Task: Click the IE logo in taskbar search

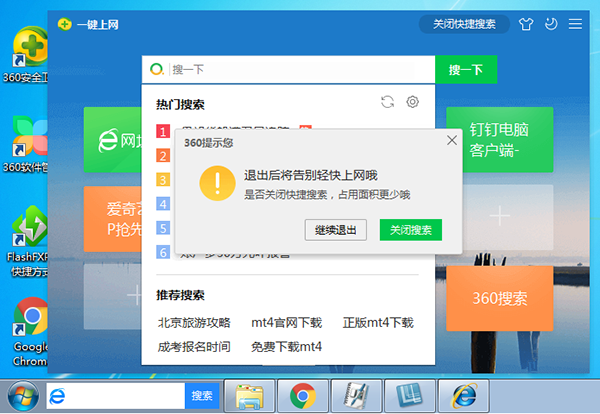Action: click(57, 396)
